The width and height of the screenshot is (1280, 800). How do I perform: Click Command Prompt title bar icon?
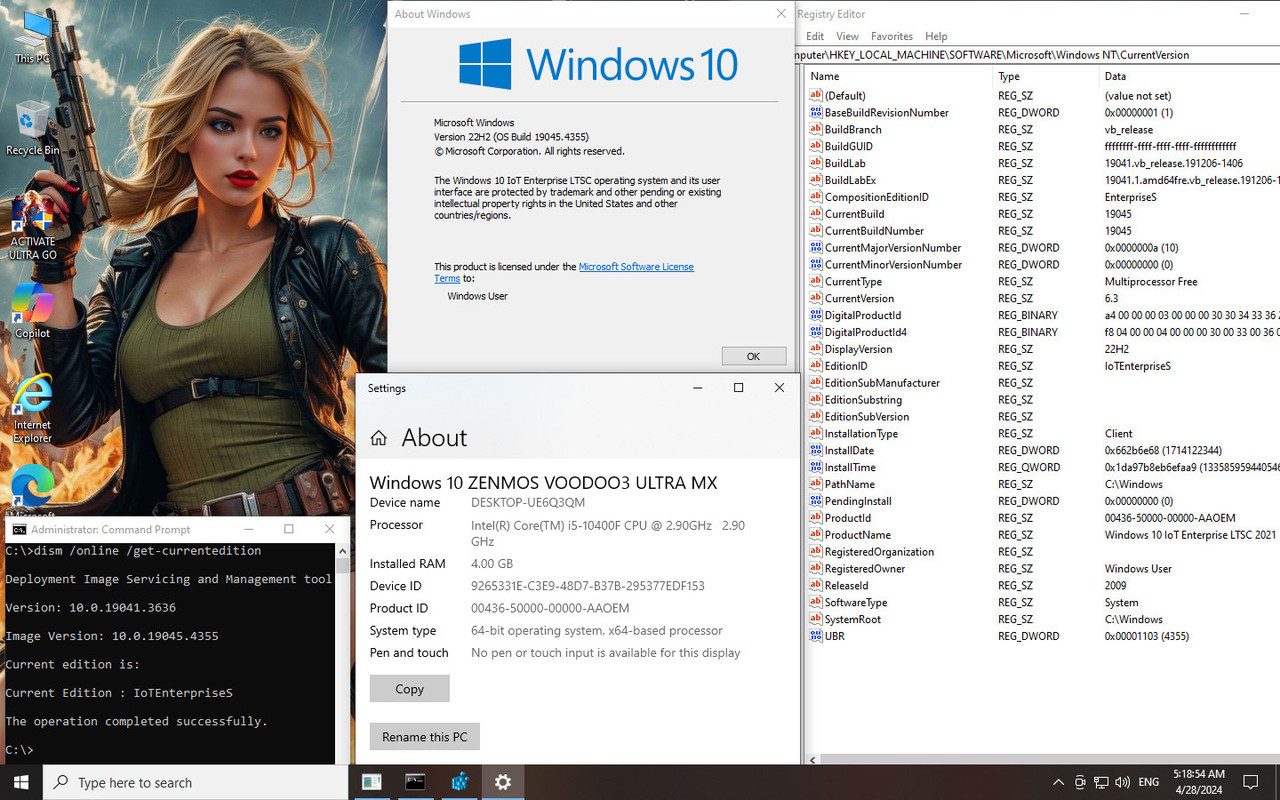[19, 529]
